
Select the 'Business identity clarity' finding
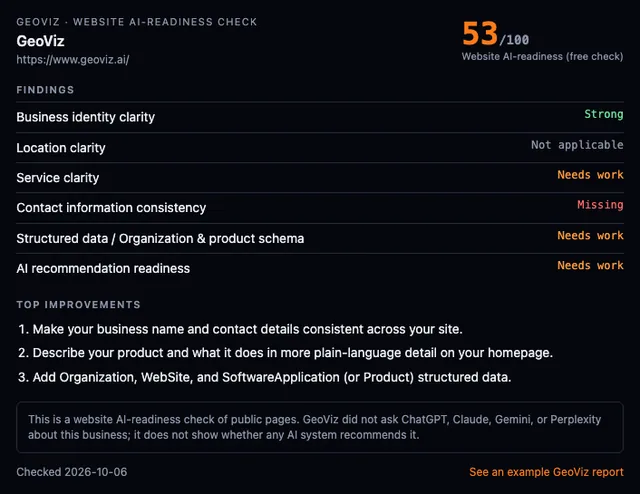click(x=86, y=117)
